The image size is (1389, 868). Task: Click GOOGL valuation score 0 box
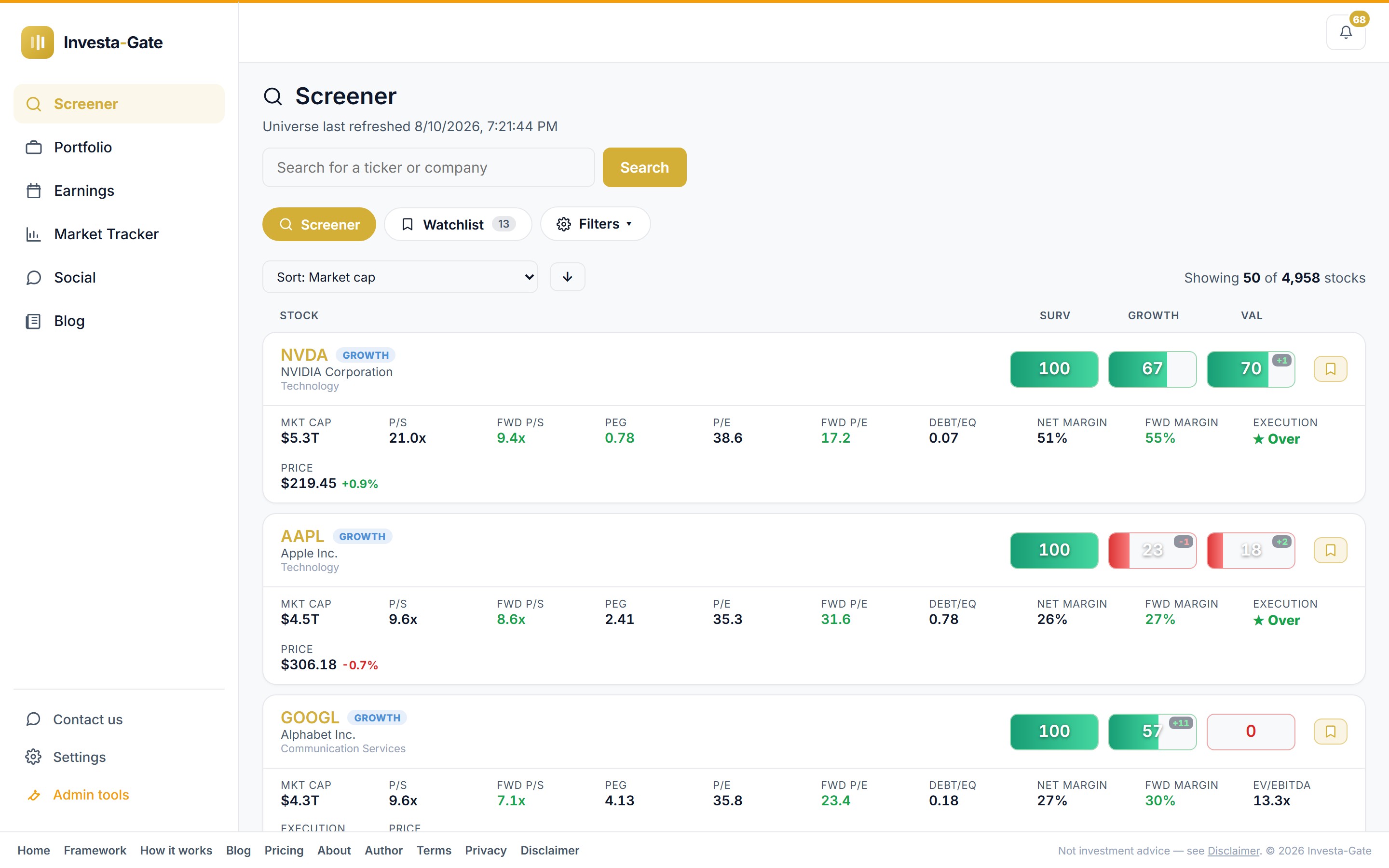[x=1251, y=732]
